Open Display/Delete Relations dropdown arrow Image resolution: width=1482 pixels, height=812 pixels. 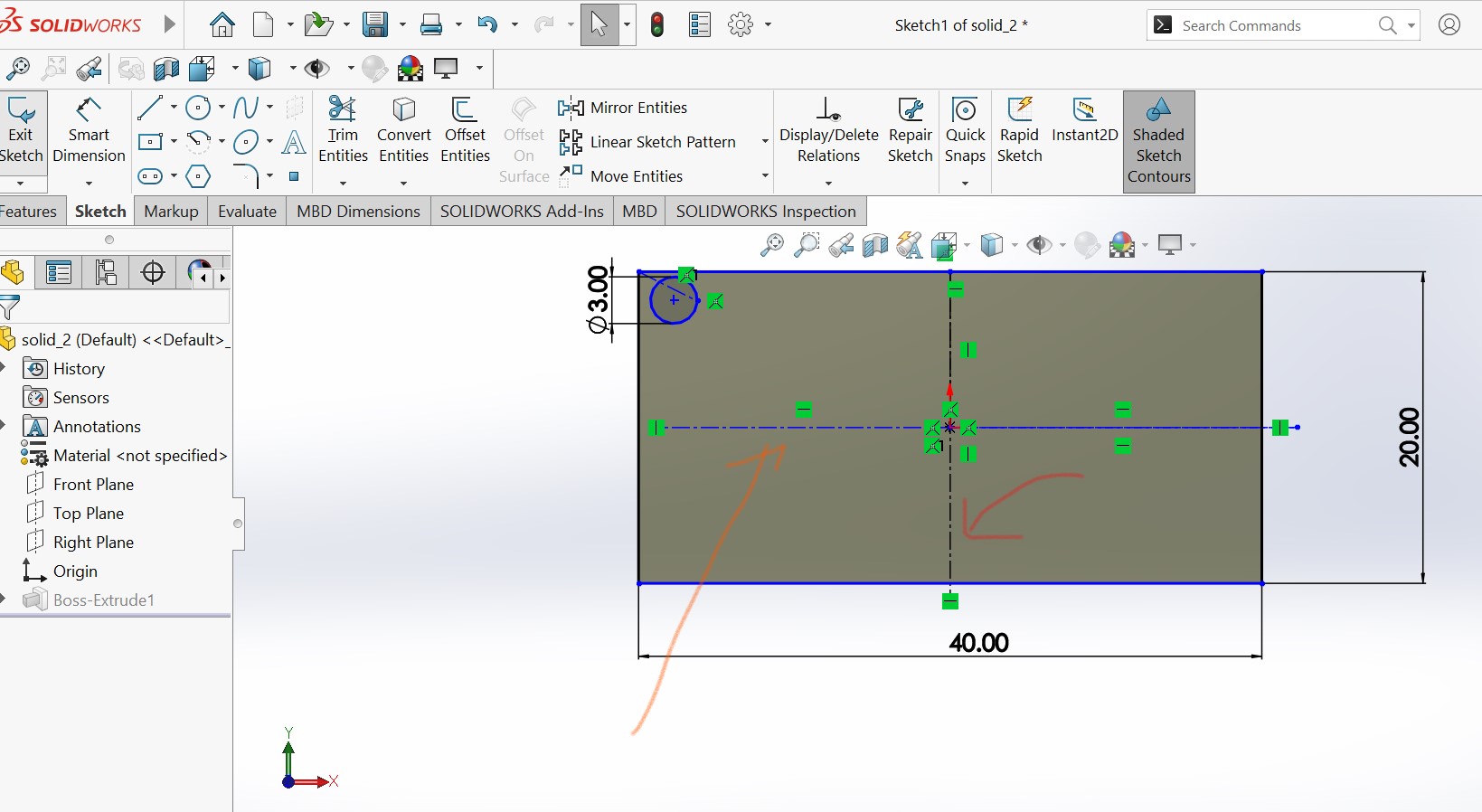[x=828, y=184]
